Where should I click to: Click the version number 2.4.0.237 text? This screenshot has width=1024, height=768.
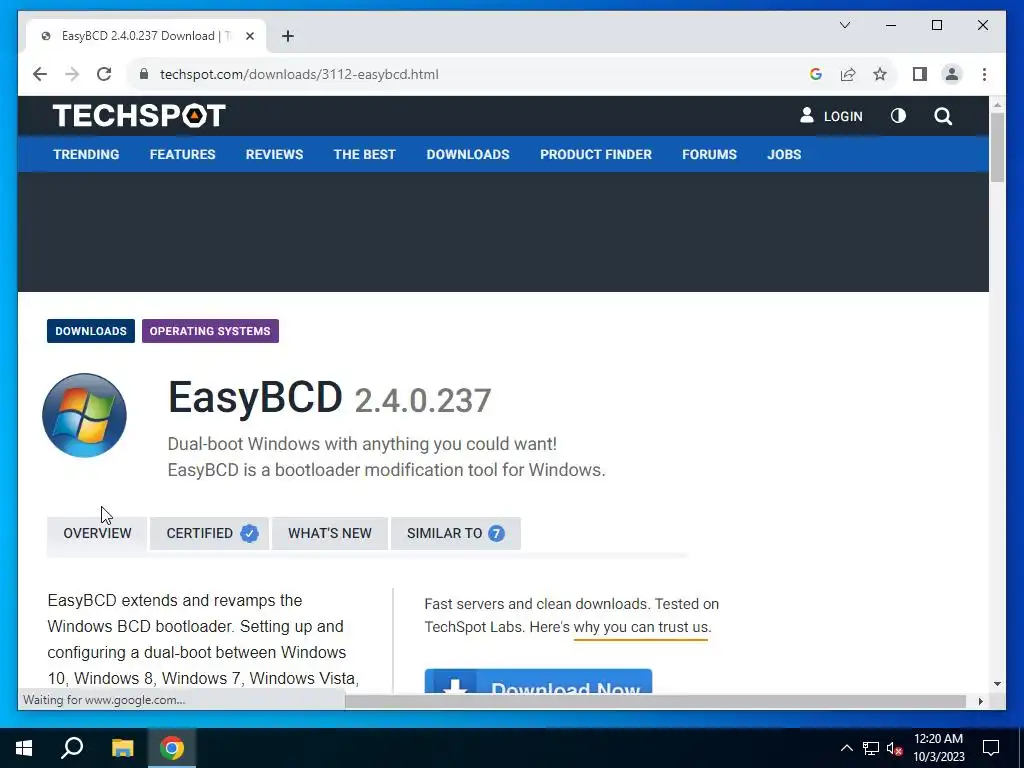[x=423, y=400]
